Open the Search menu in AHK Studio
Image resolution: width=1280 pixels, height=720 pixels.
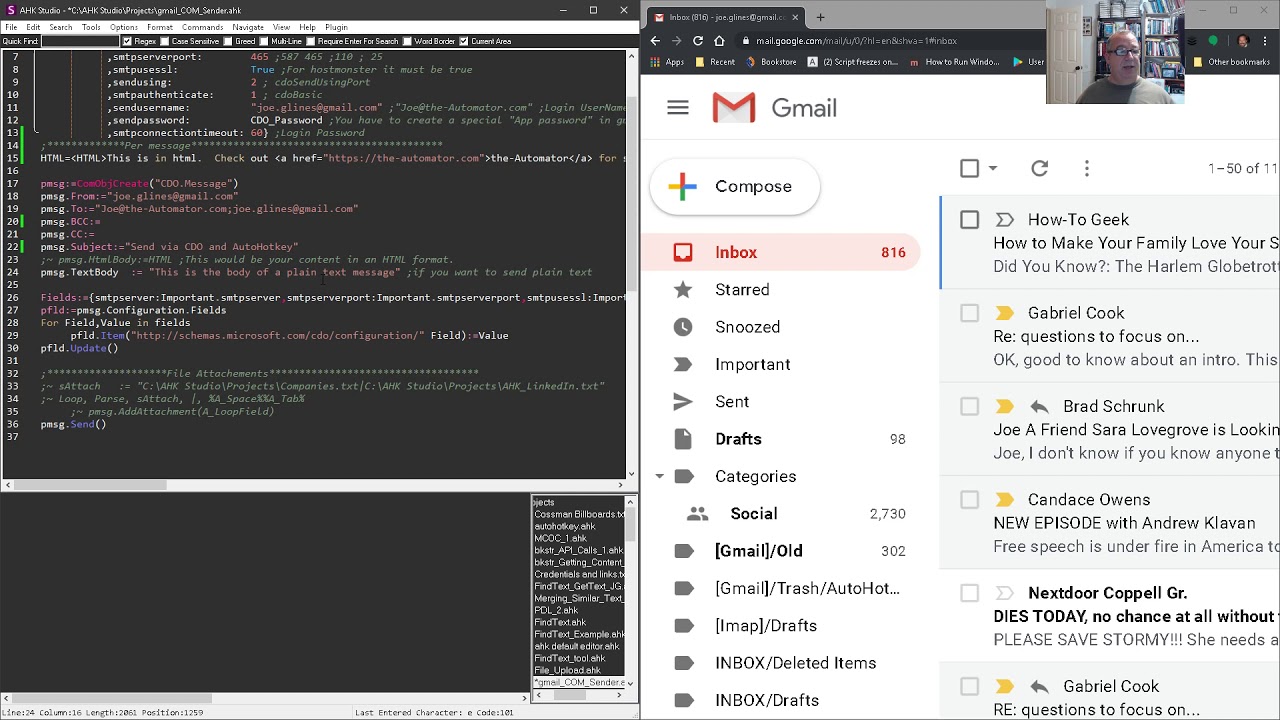click(x=60, y=27)
